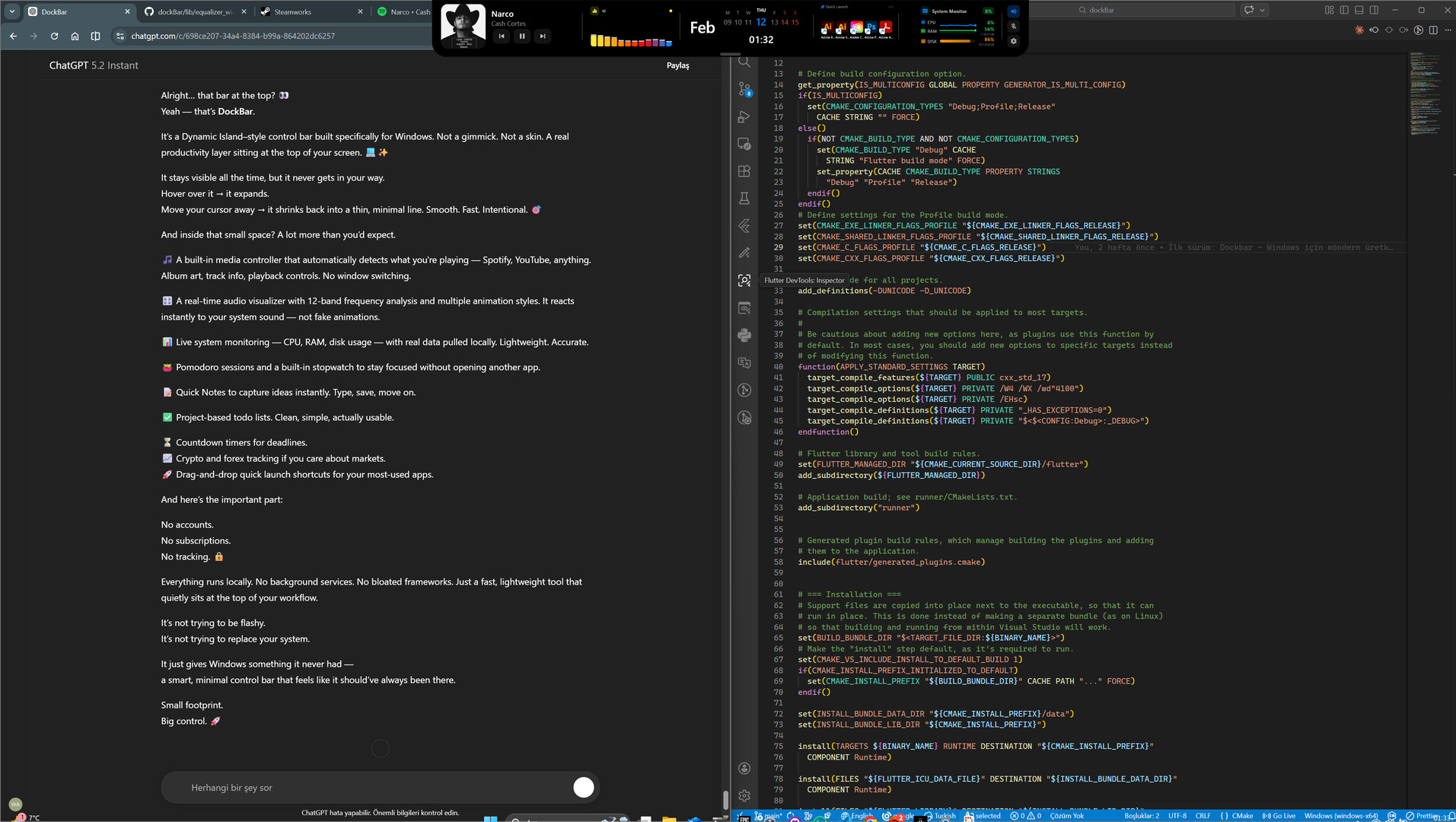The image size is (1456, 822).
Task: Open the Flutter sidebar icon
Action: (744, 226)
